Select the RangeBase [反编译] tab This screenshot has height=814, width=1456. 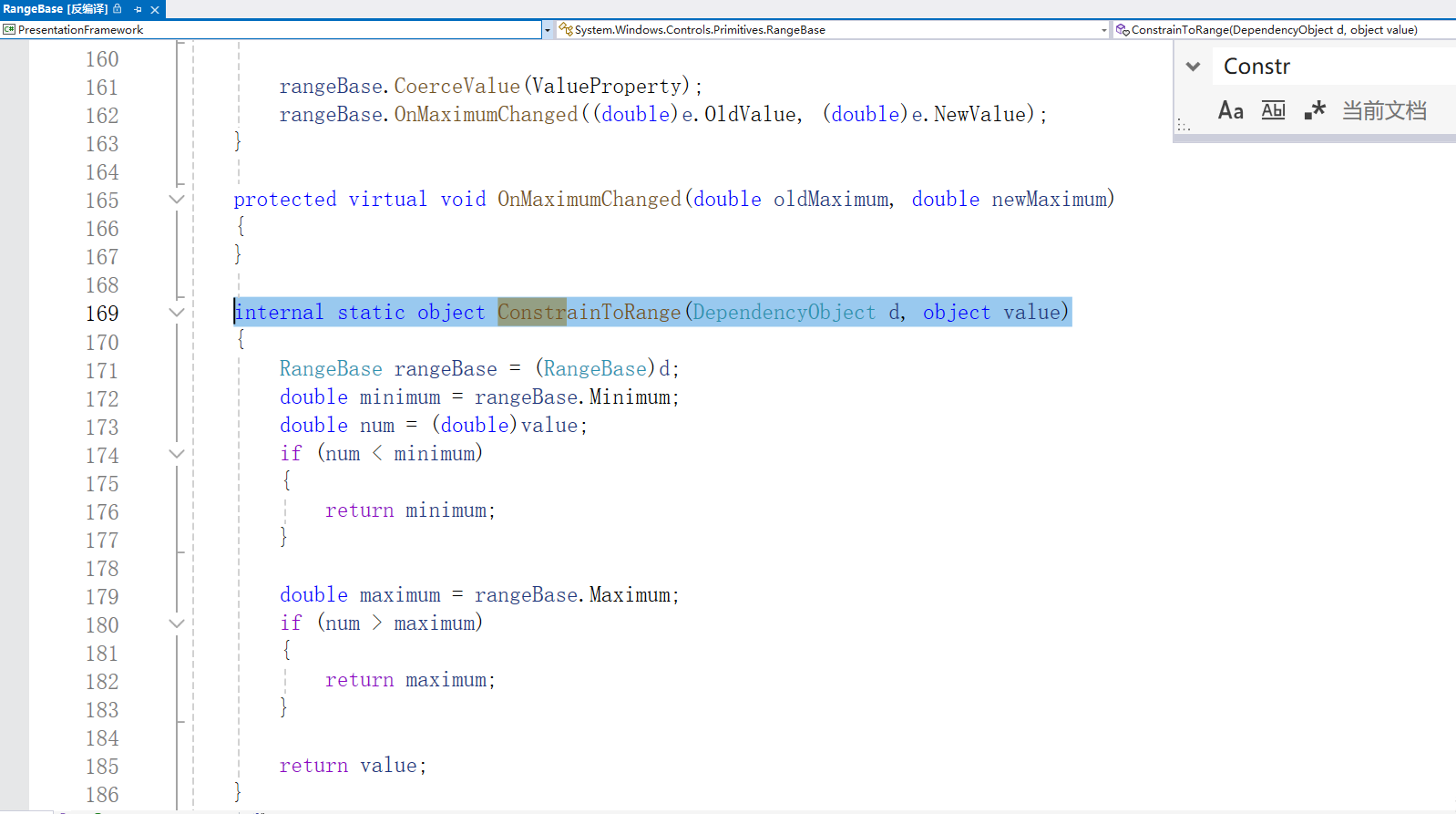point(55,9)
